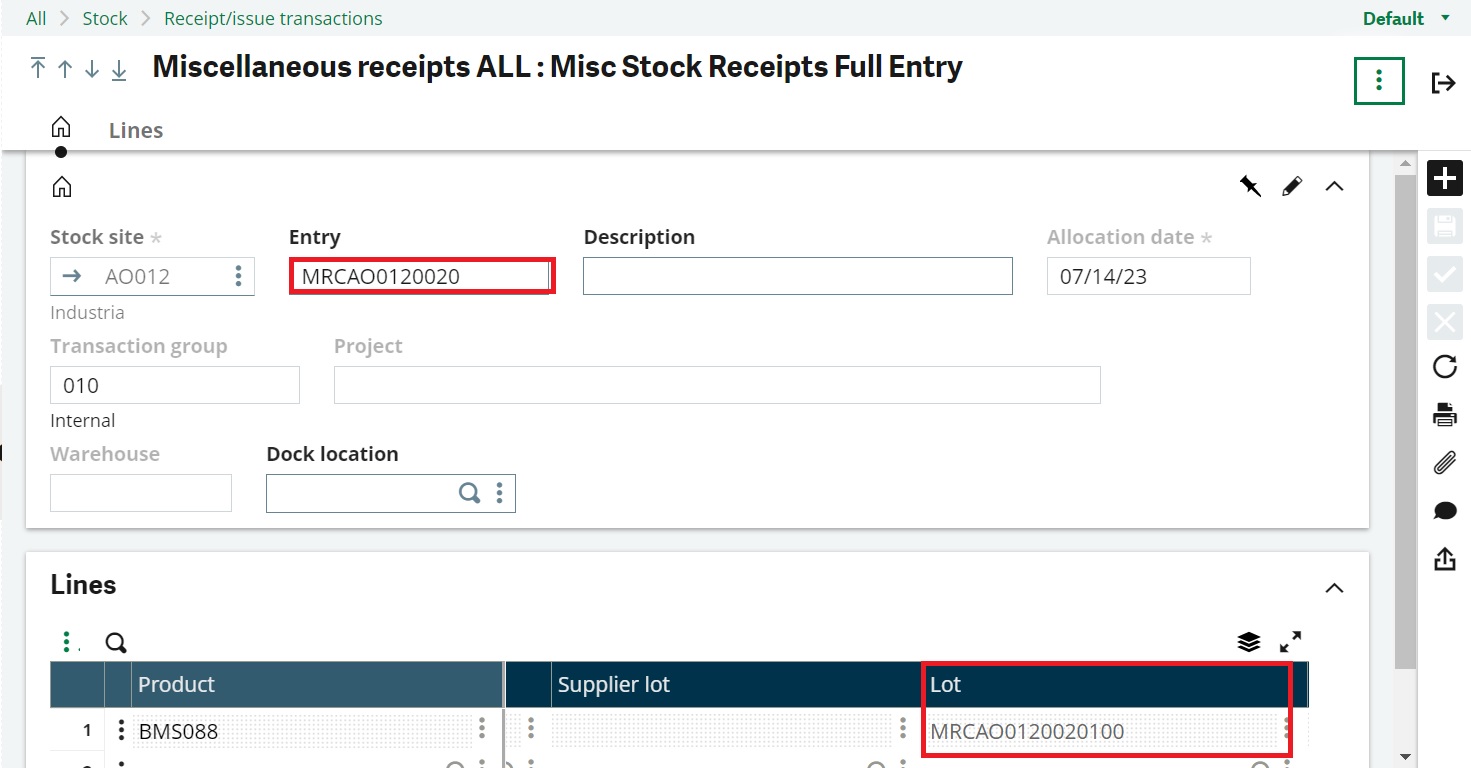Open the Default view dropdown
This screenshot has width=1471, height=768.
1404,18
